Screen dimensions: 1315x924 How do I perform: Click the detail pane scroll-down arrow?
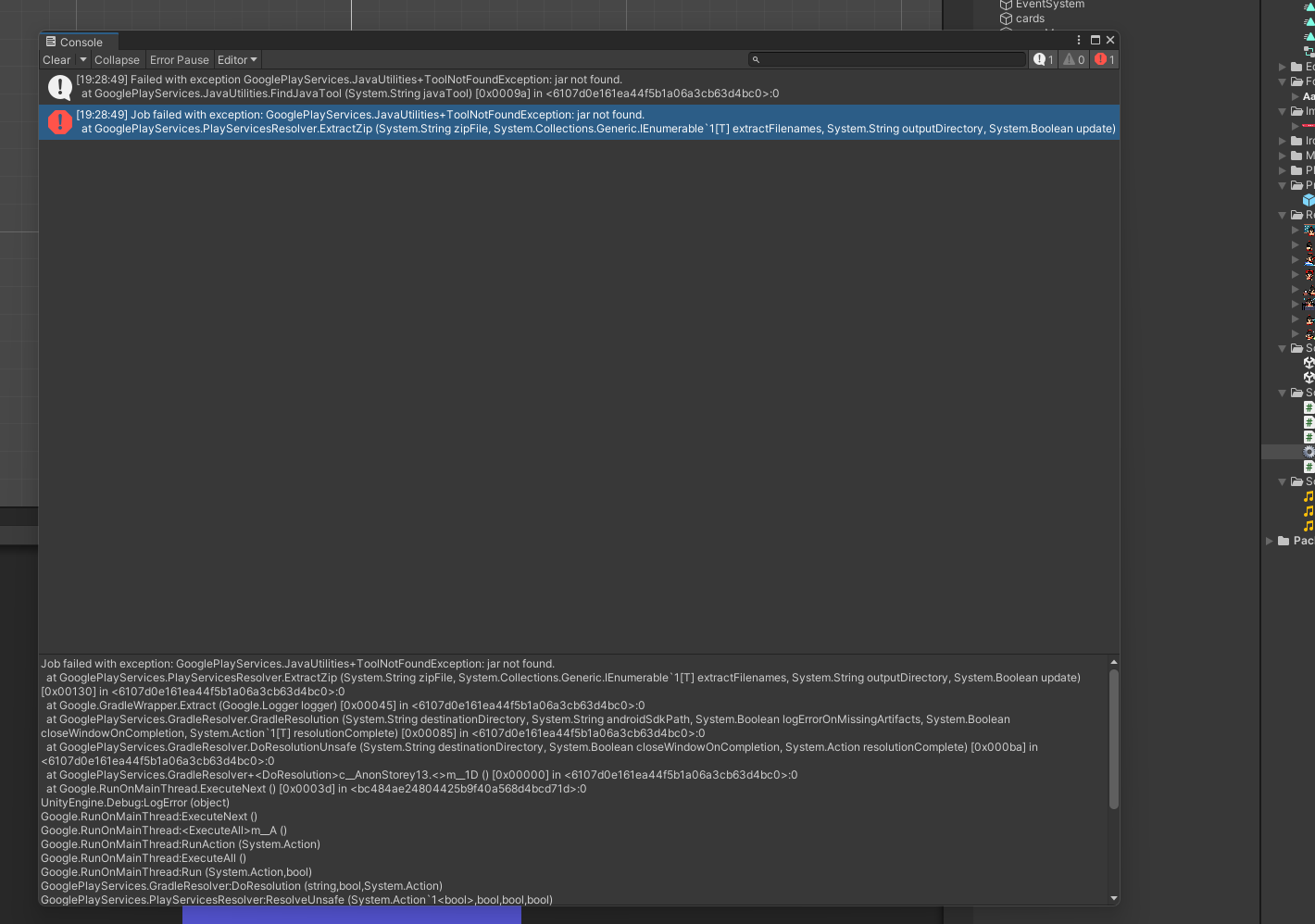[1114, 898]
